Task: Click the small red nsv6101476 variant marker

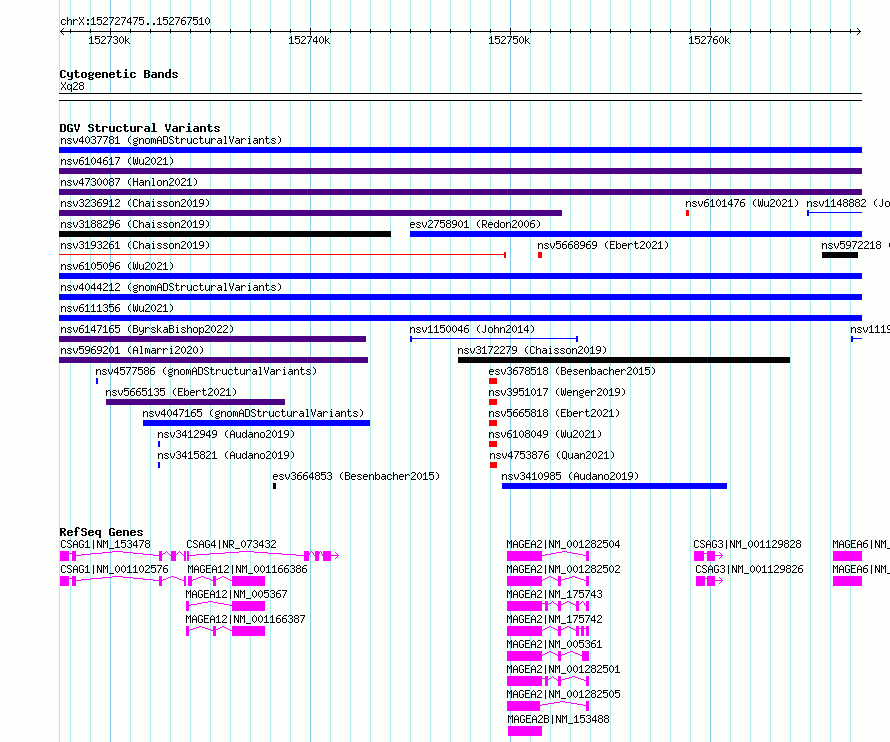Action: pos(687,213)
